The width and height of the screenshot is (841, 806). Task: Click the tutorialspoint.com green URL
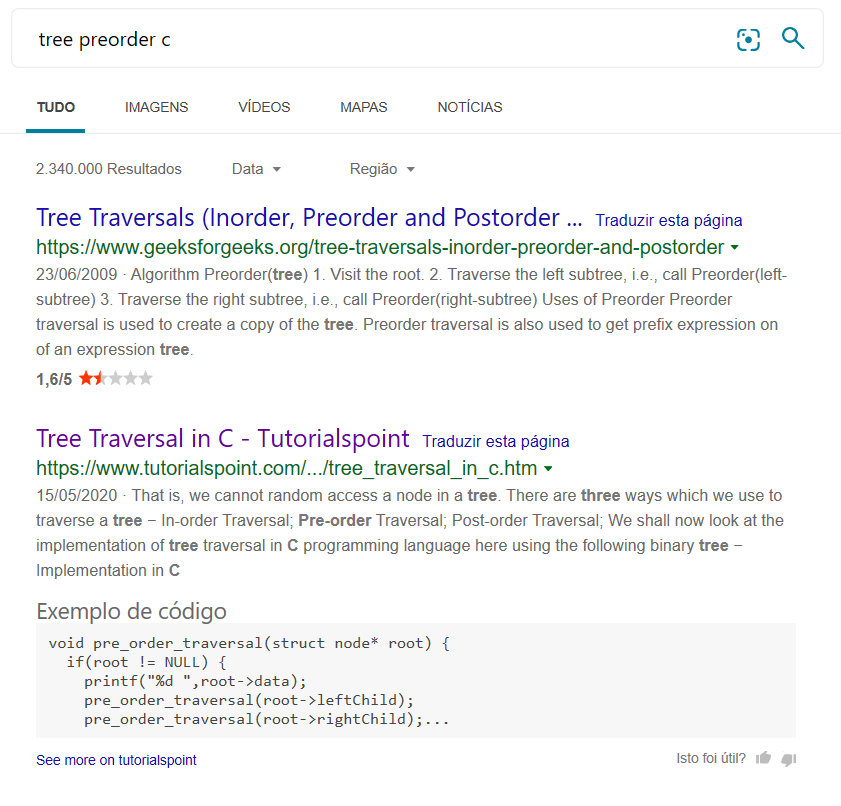pos(286,468)
